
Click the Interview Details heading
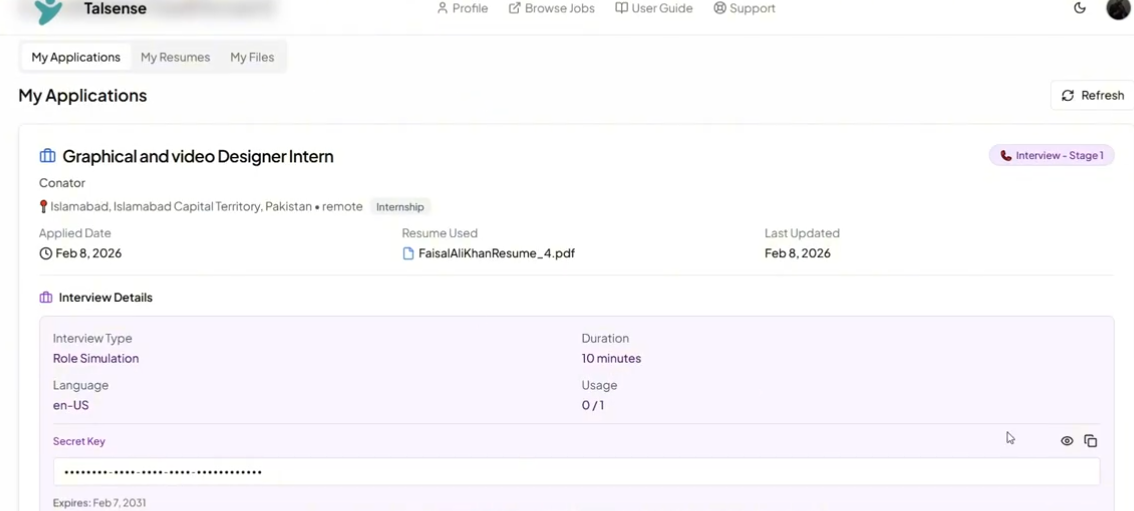coord(106,298)
